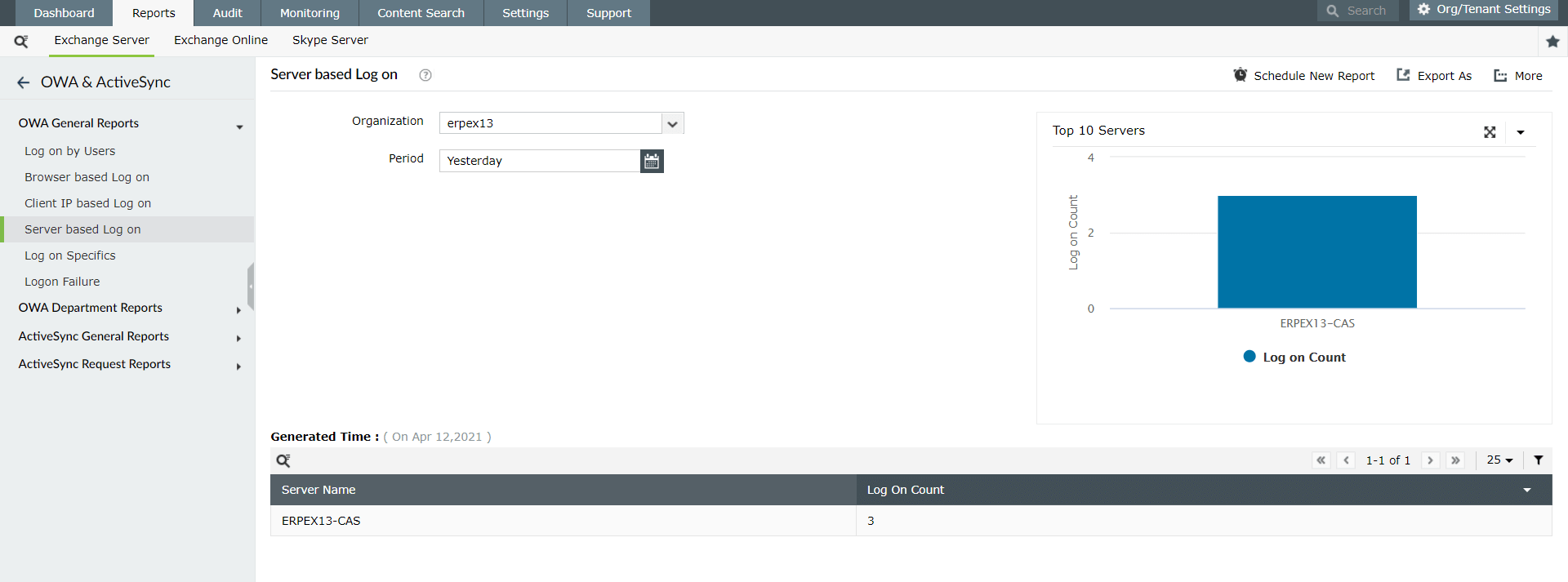Go to the next results page
1568x582 pixels.
1430,460
